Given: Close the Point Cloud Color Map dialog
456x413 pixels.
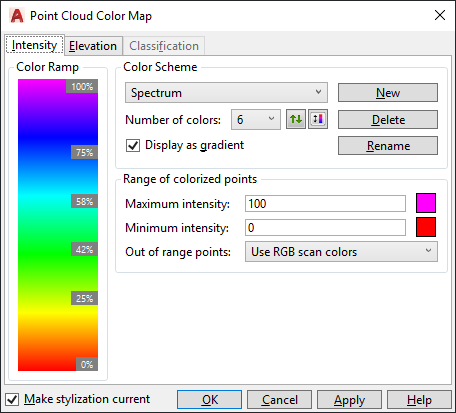Looking at the screenshot, I should (440, 15).
